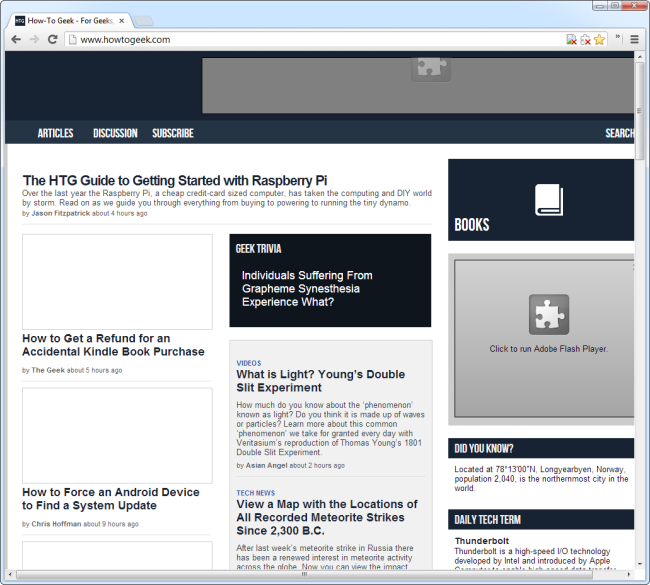The height and width of the screenshot is (585, 650).
Task: Go back with the browser back arrow
Action: point(16,39)
